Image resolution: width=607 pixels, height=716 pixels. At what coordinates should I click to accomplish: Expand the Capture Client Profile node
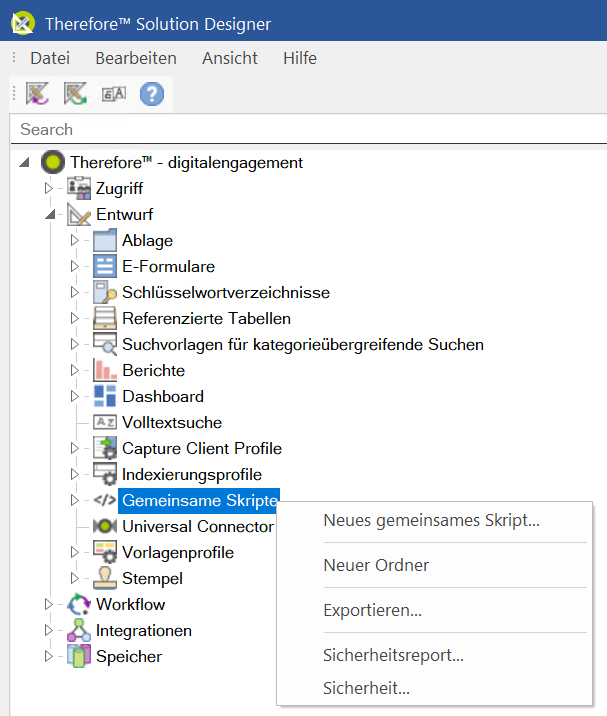coord(75,448)
